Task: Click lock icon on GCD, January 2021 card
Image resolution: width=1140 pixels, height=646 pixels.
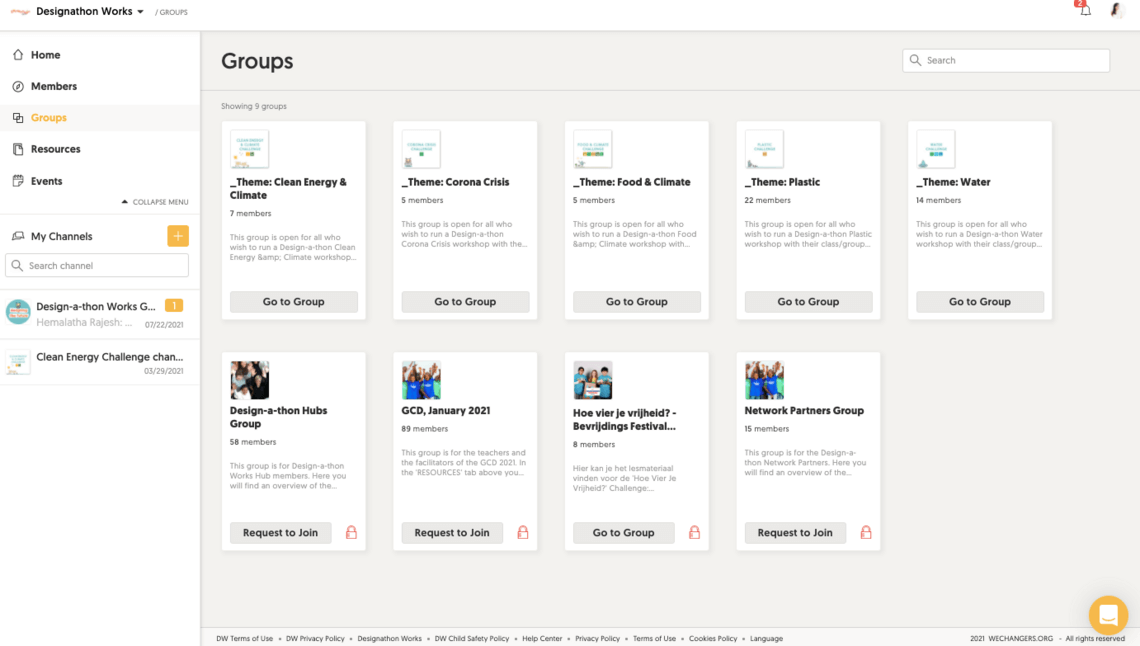Action: point(523,533)
